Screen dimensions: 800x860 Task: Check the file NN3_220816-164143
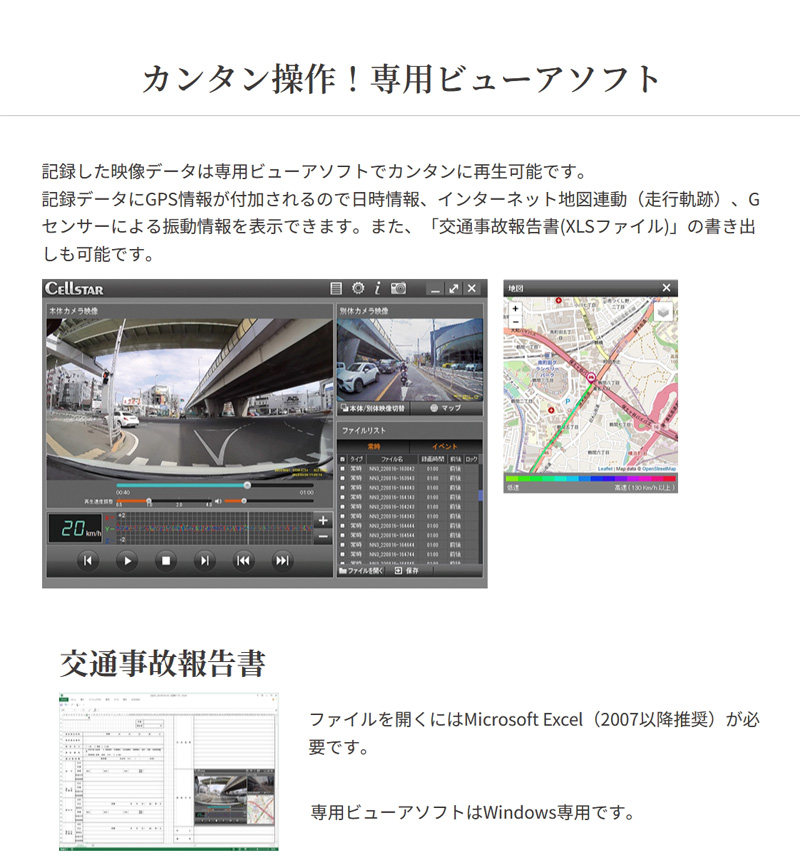[x=343, y=497]
